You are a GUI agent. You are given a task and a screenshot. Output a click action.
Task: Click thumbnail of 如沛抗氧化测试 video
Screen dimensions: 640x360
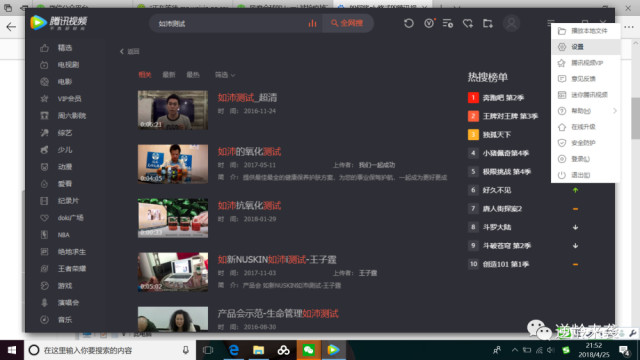[173, 218]
